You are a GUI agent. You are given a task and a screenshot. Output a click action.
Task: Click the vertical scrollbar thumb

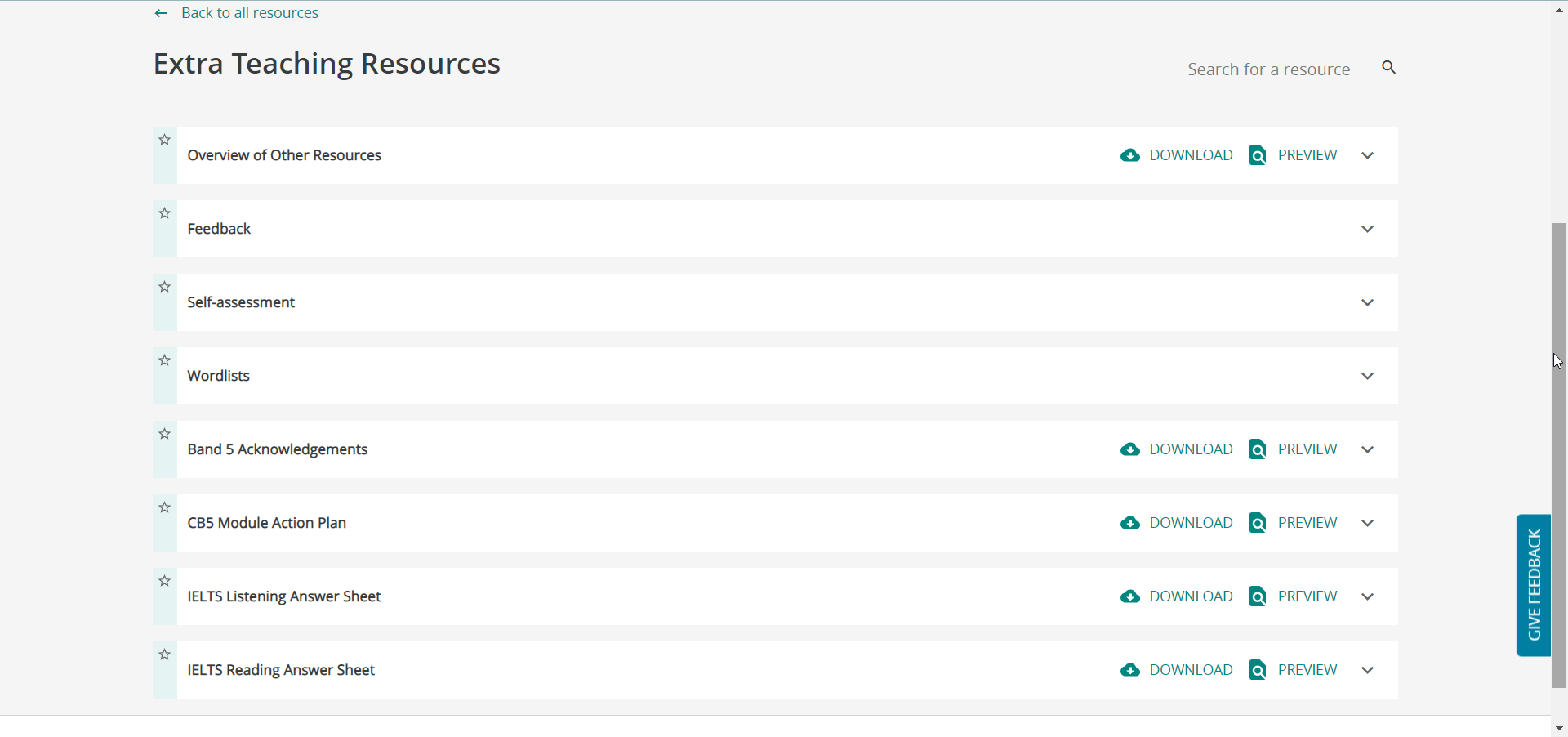[1559, 453]
